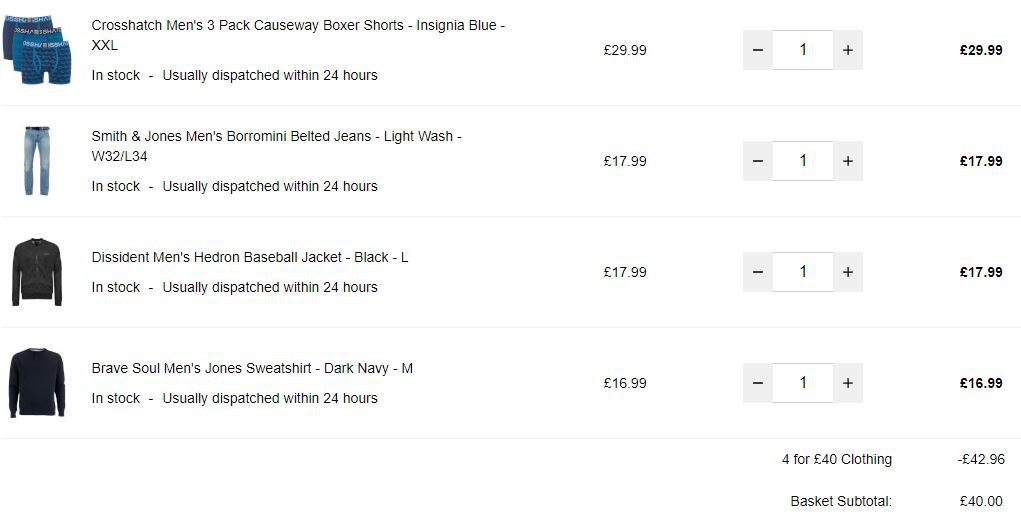Open the dark navy sweatshirt thumbnail
This screenshot has height=518, width=1021.
37,383
